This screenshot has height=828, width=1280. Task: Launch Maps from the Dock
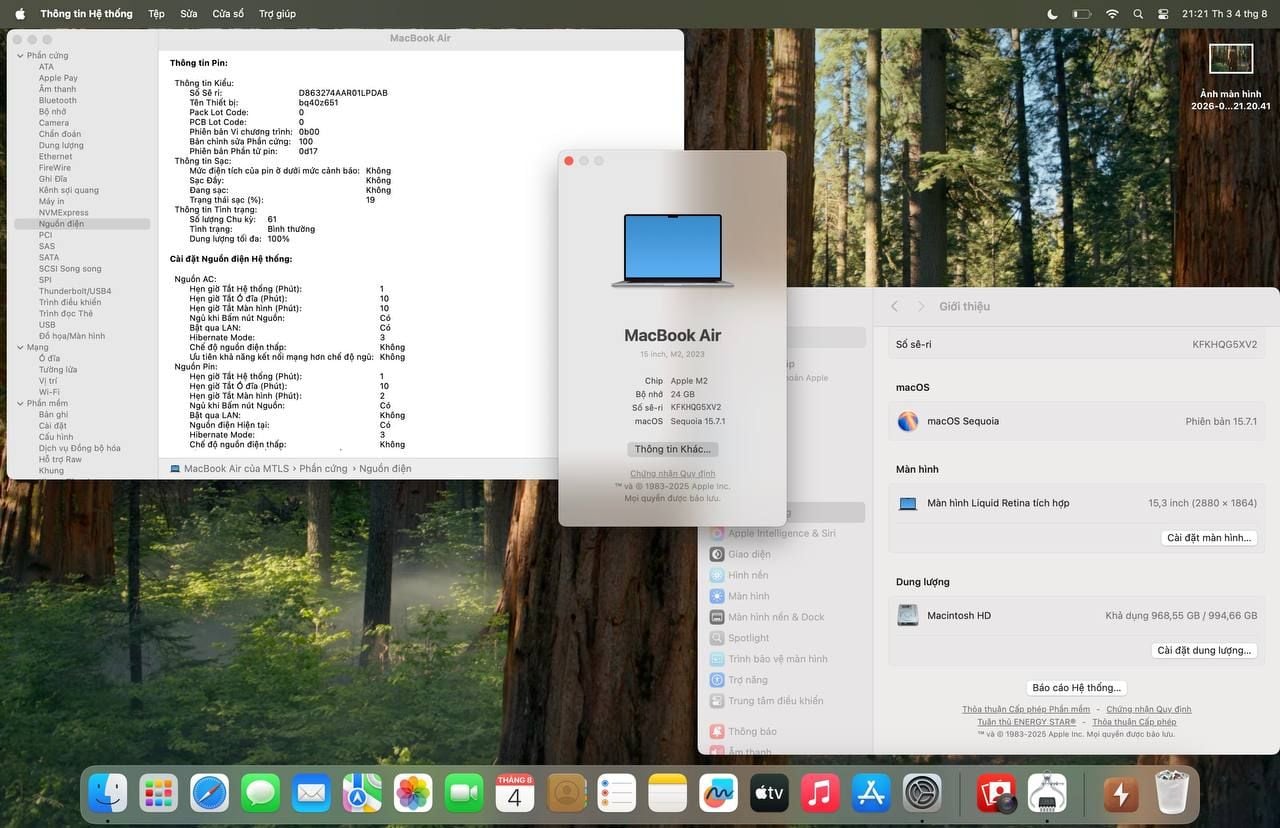[362, 794]
